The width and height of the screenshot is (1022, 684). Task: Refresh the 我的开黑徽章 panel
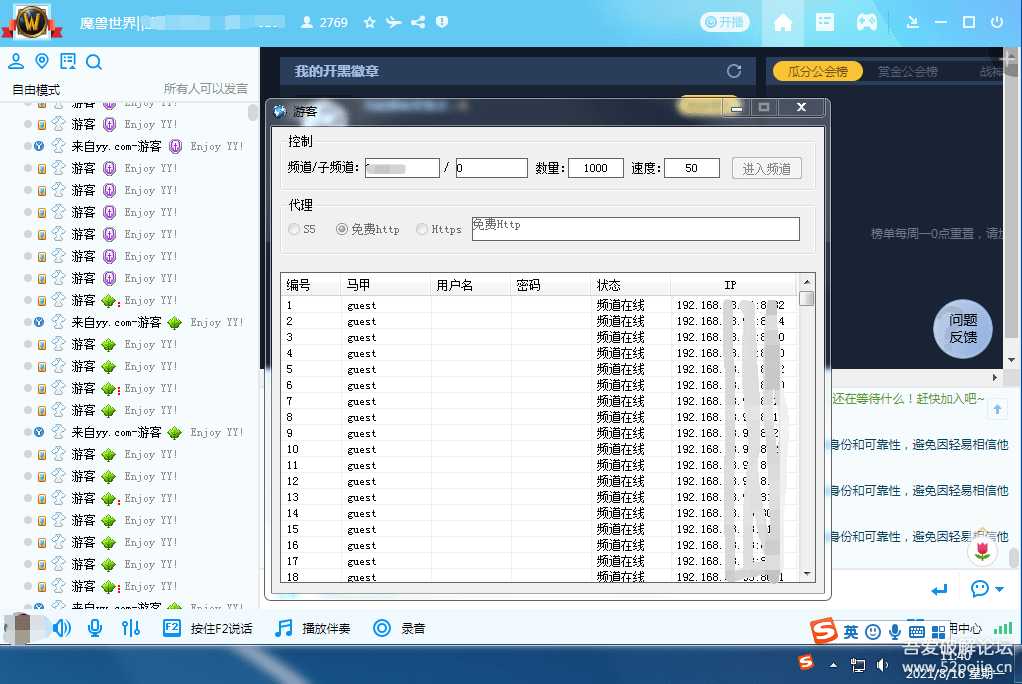(x=735, y=71)
